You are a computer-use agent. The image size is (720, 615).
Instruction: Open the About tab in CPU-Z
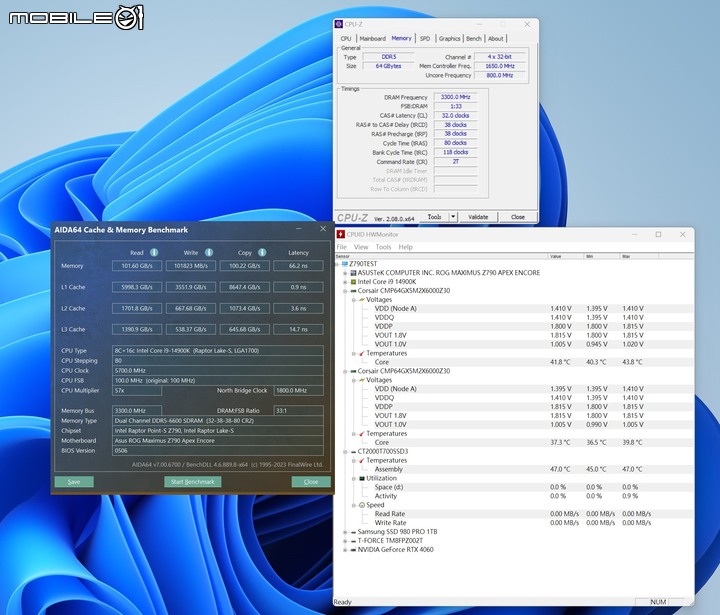(495, 39)
